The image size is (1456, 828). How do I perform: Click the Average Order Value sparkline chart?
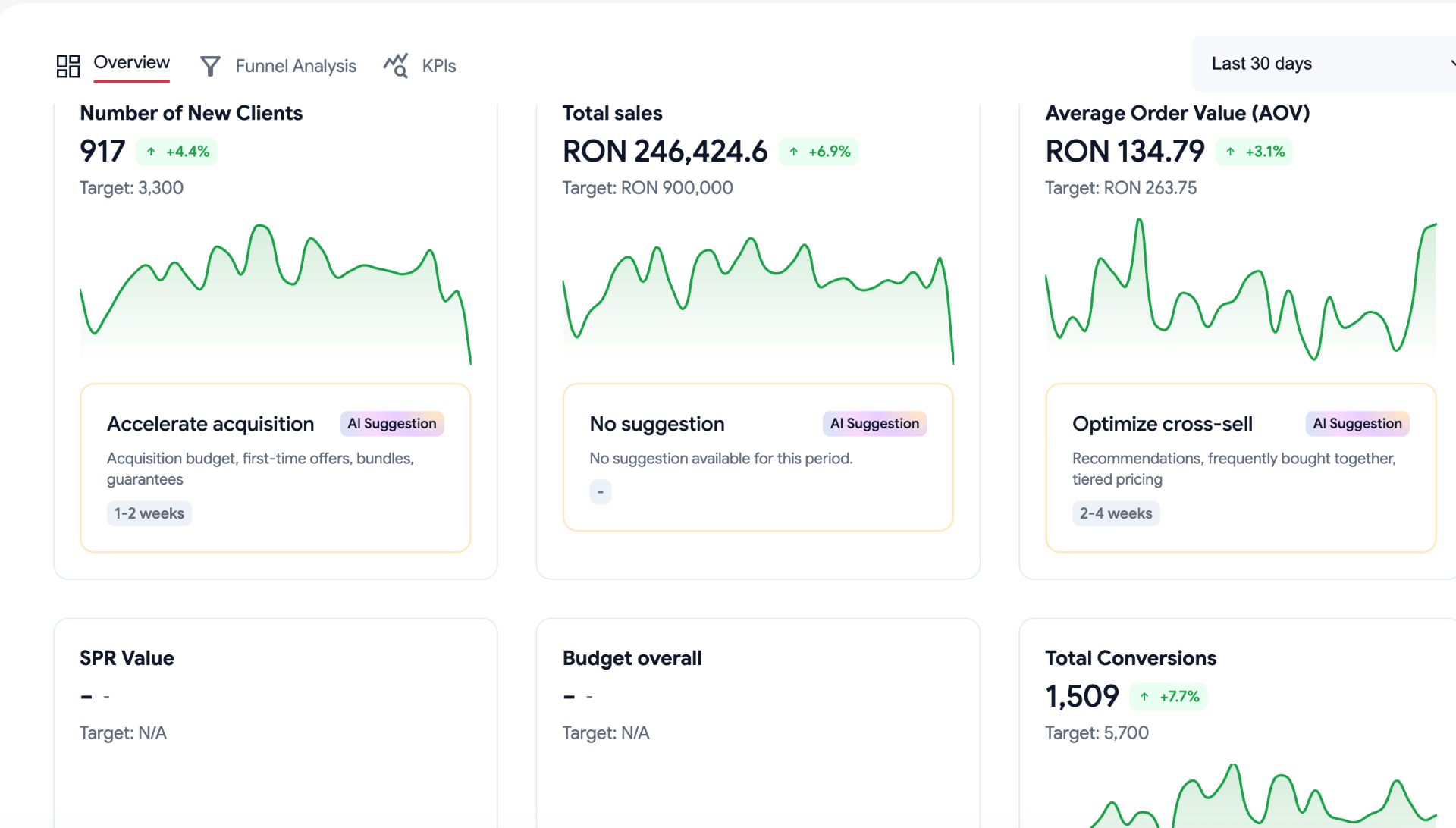coord(1241,288)
